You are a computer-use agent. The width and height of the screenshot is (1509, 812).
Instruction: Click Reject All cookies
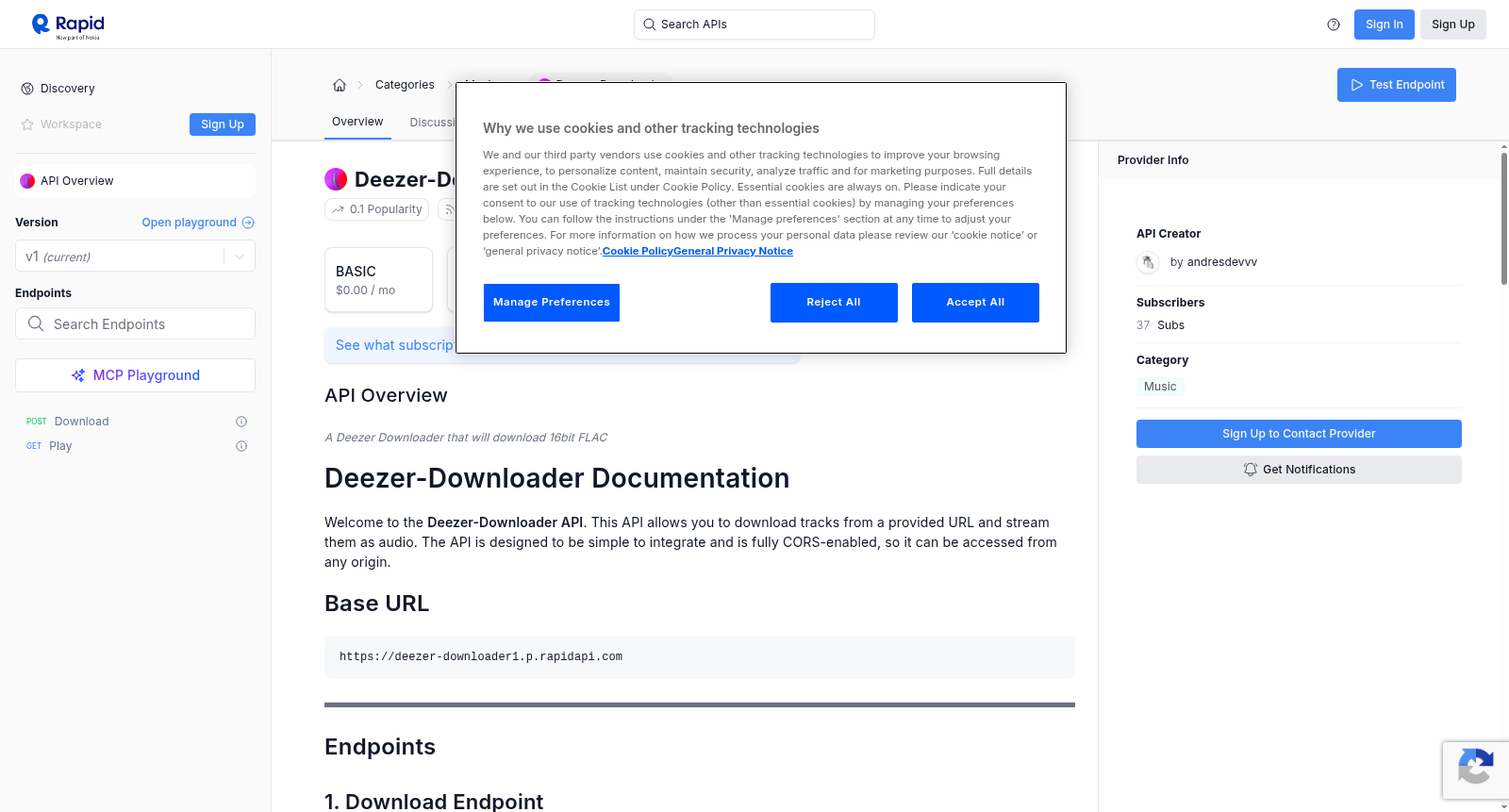834,303
